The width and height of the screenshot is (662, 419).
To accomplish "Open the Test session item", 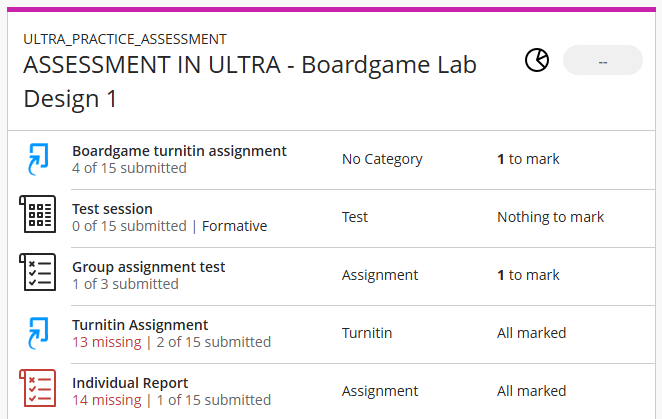I will pyautogui.click(x=112, y=209).
